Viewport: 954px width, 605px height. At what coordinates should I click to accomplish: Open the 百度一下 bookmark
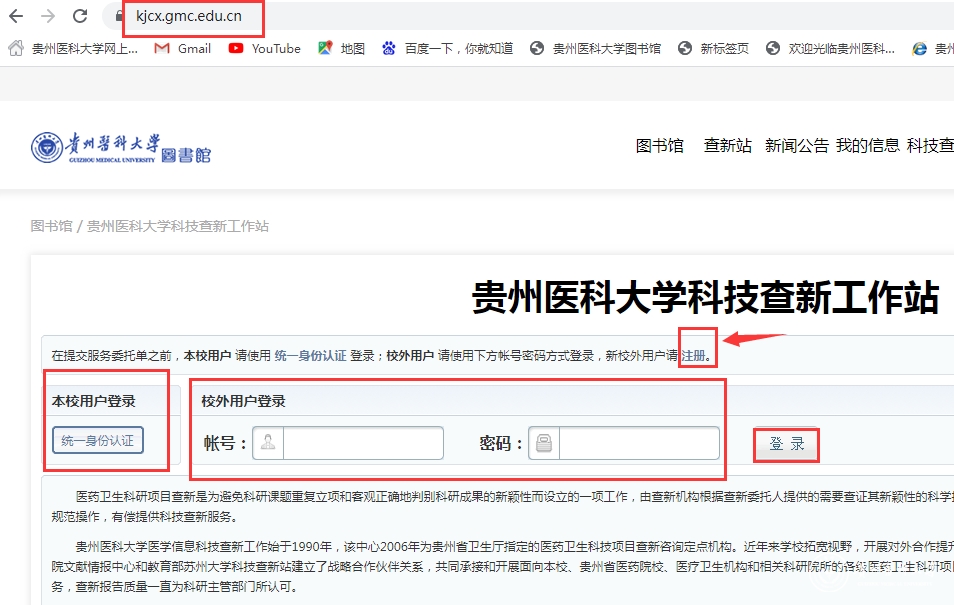[x=447, y=48]
